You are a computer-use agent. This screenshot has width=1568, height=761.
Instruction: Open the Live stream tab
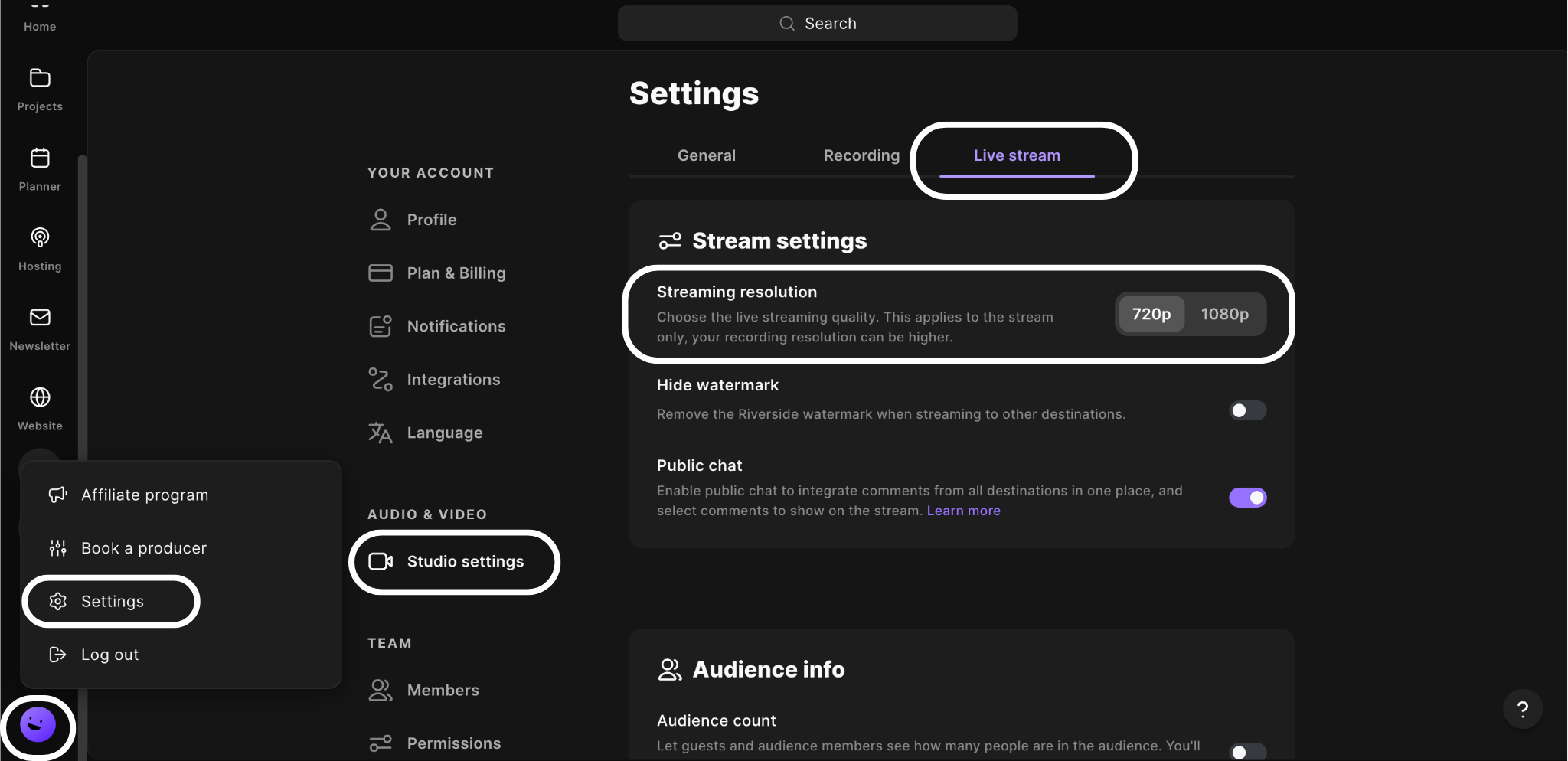coord(1017,155)
